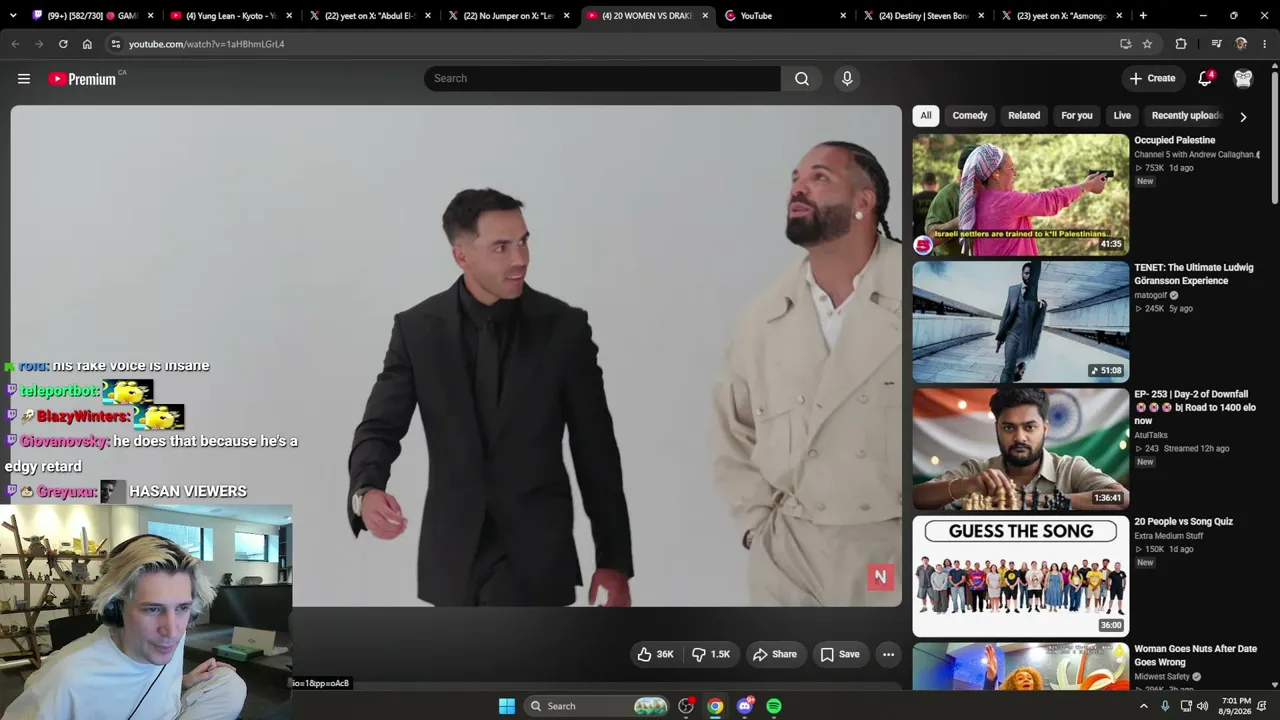Select the Related filter chip

pos(1024,116)
